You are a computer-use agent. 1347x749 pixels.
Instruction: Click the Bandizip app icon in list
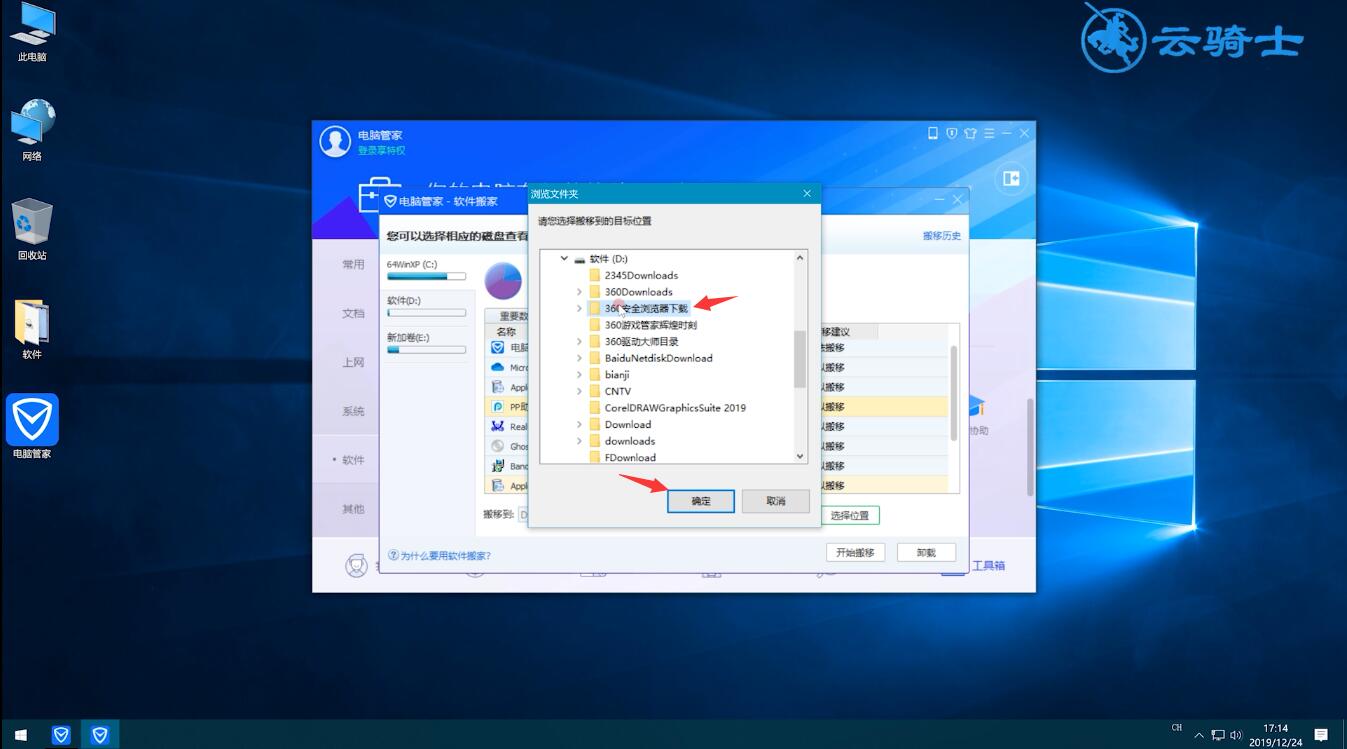click(498, 466)
